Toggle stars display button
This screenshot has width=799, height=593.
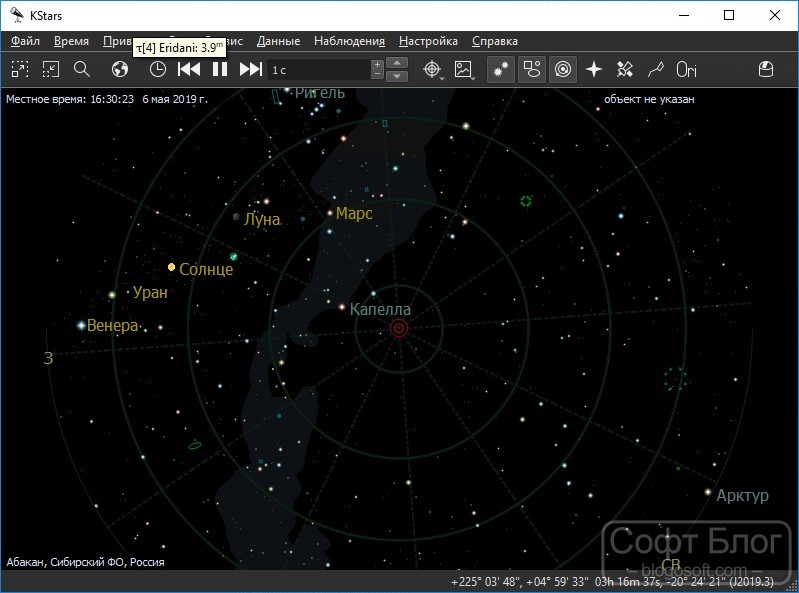(500, 69)
